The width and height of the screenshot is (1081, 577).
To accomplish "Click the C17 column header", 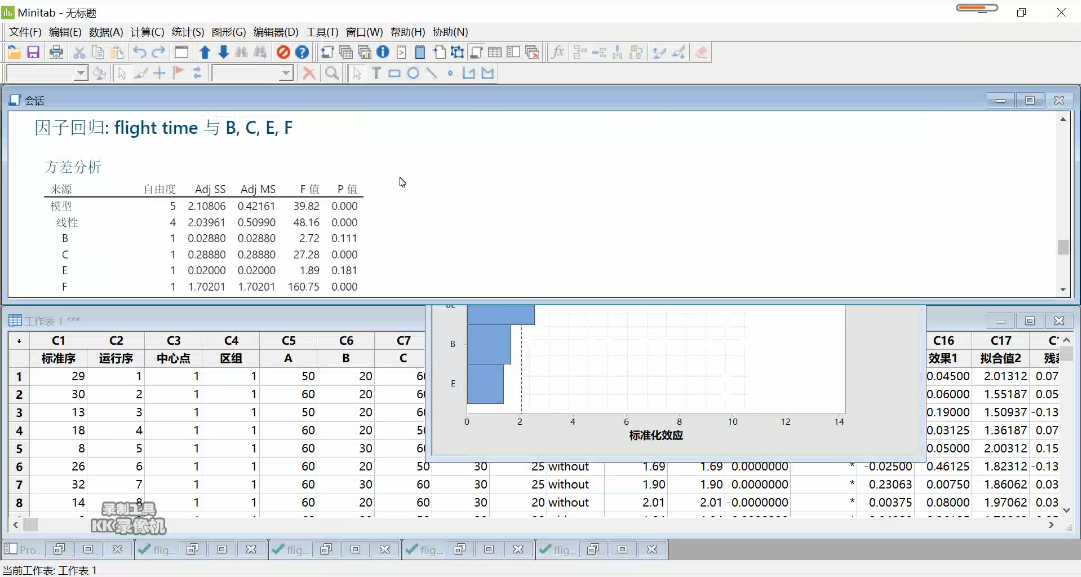I will (1000, 341).
